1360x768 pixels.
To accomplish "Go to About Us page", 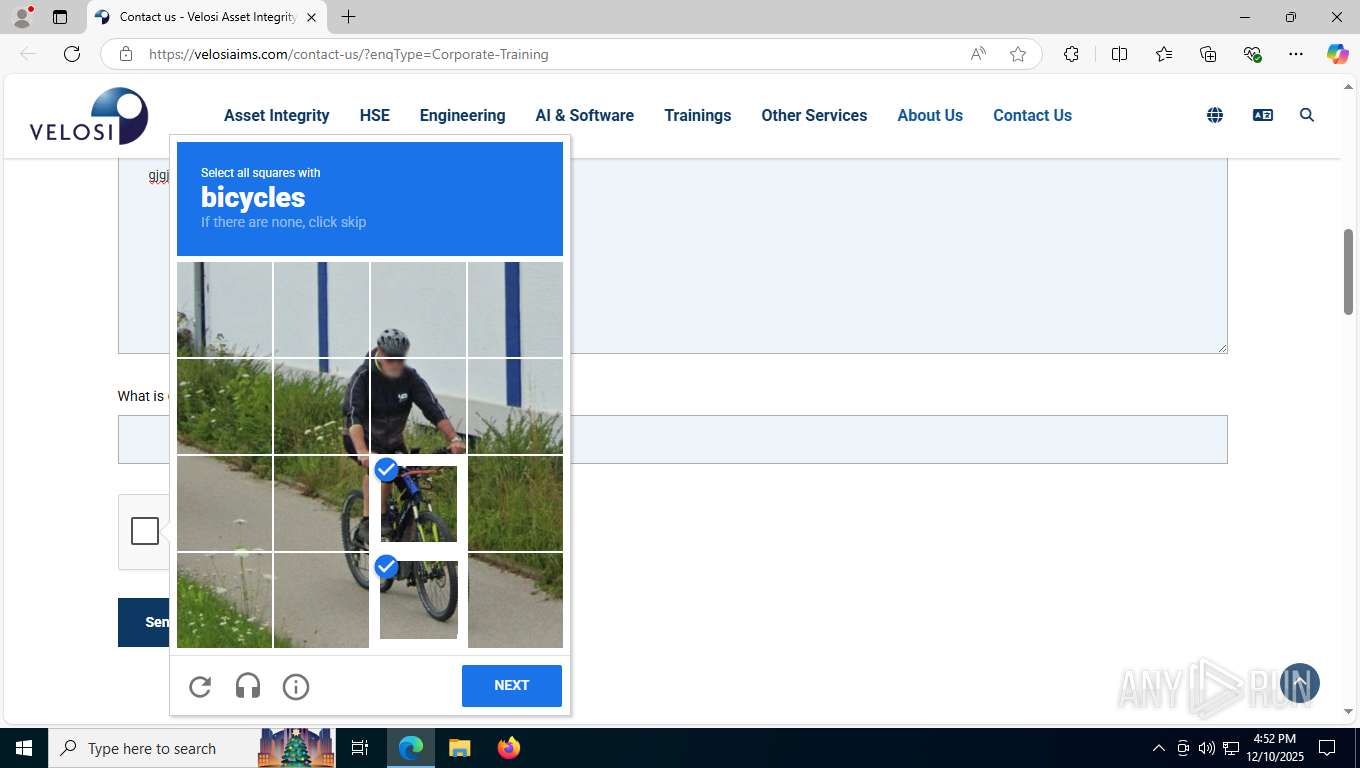I will (930, 115).
